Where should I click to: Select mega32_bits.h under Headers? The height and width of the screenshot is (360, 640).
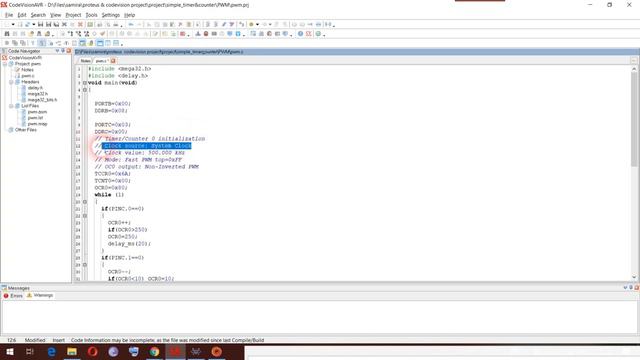tap(42, 100)
